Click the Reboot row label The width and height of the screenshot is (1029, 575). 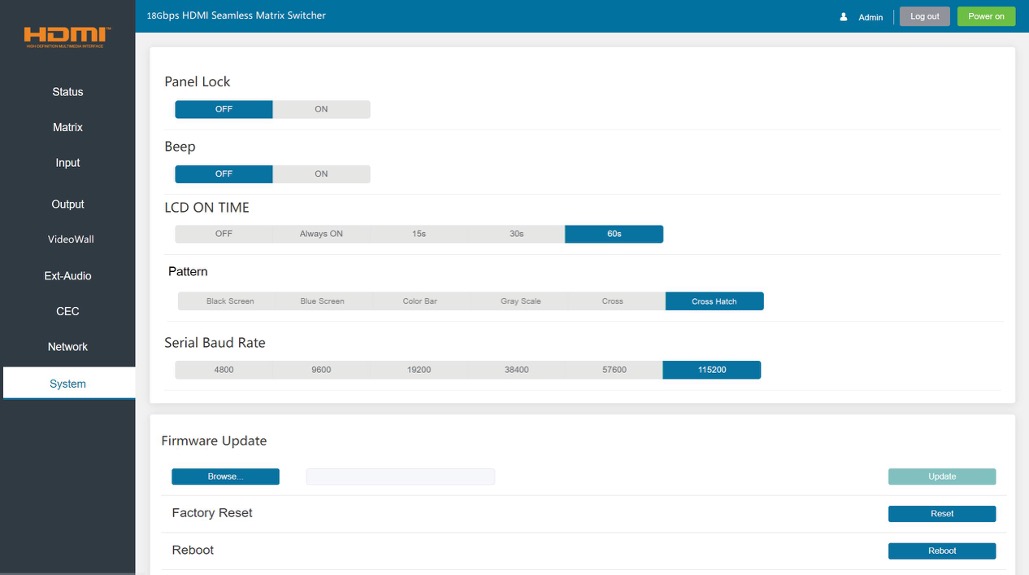point(193,550)
